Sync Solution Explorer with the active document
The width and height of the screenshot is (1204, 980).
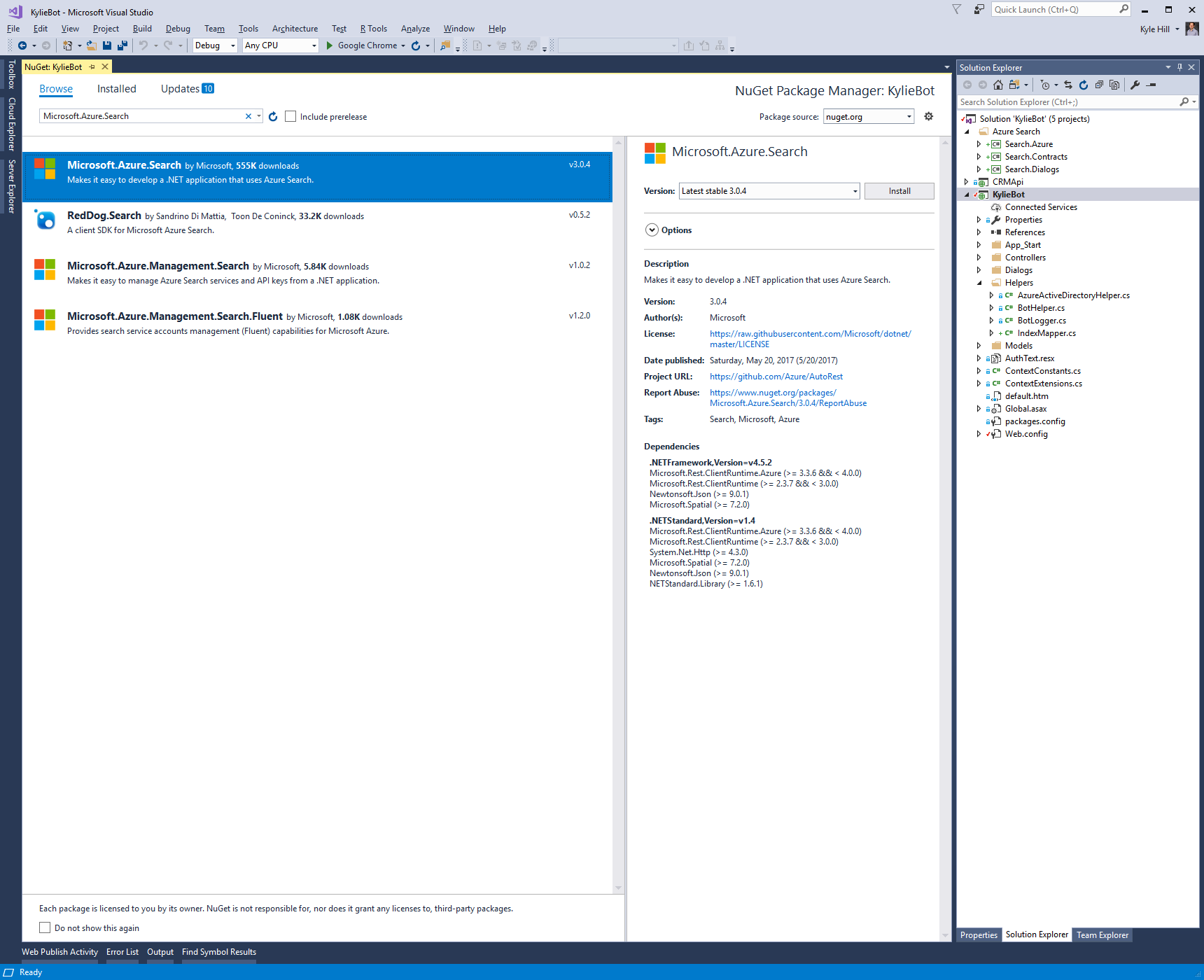click(1068, 85)
